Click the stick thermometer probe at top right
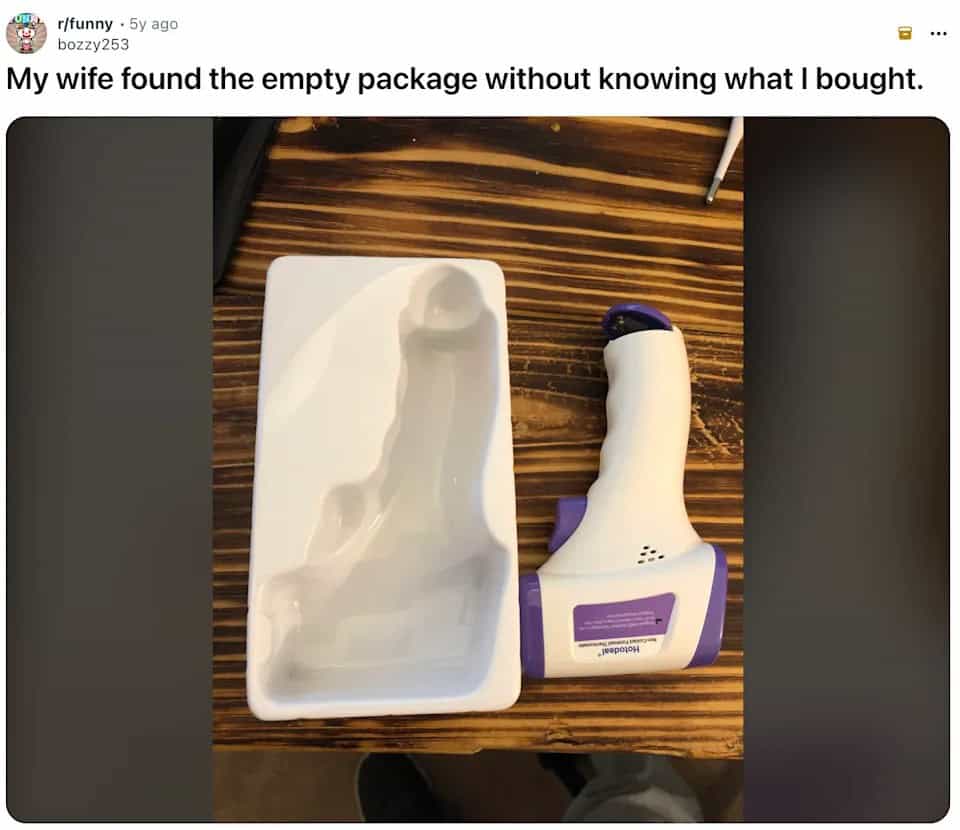This screenshot has width=960, height=830. pyautogui.click(x=724, y=160)
